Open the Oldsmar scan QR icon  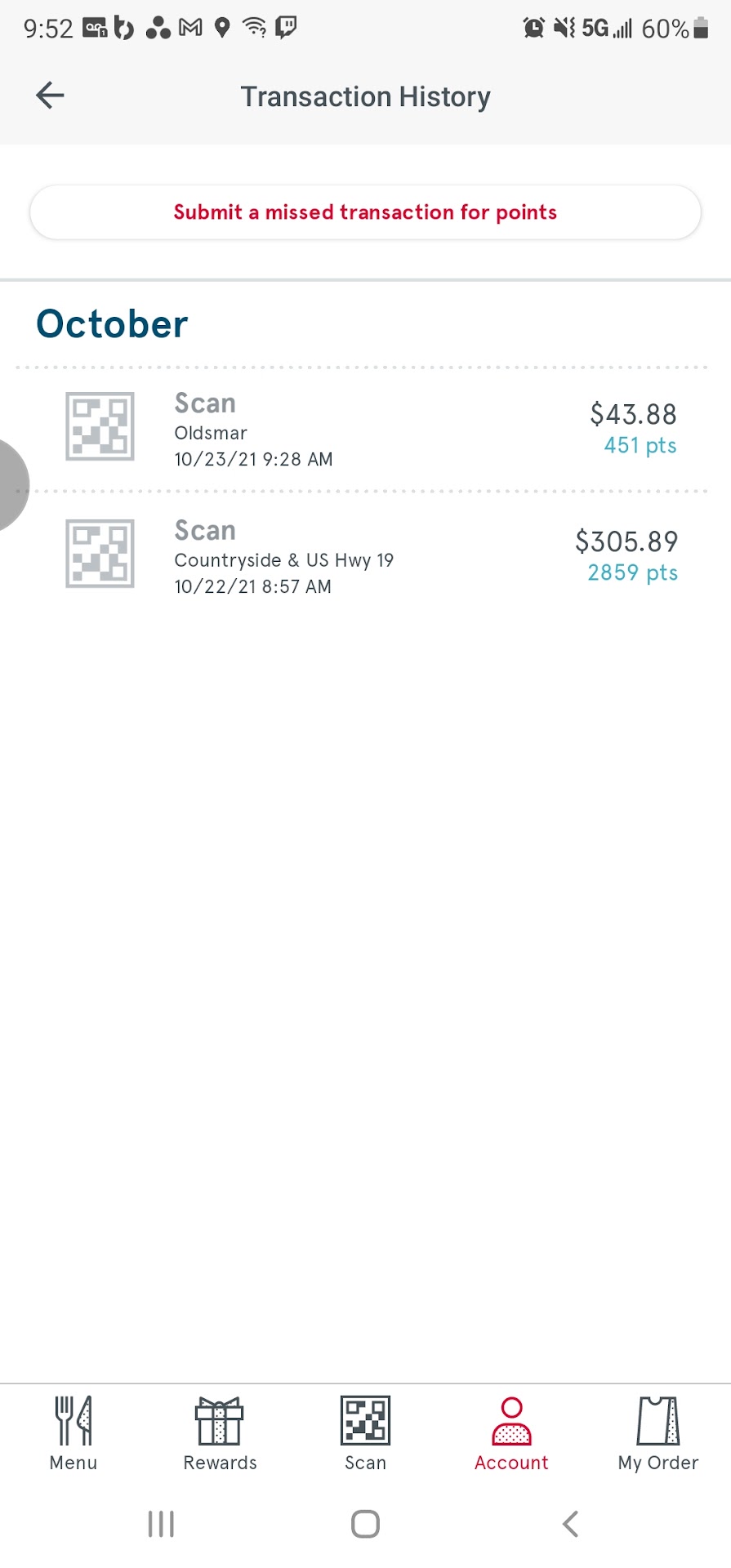pos(100,426)
